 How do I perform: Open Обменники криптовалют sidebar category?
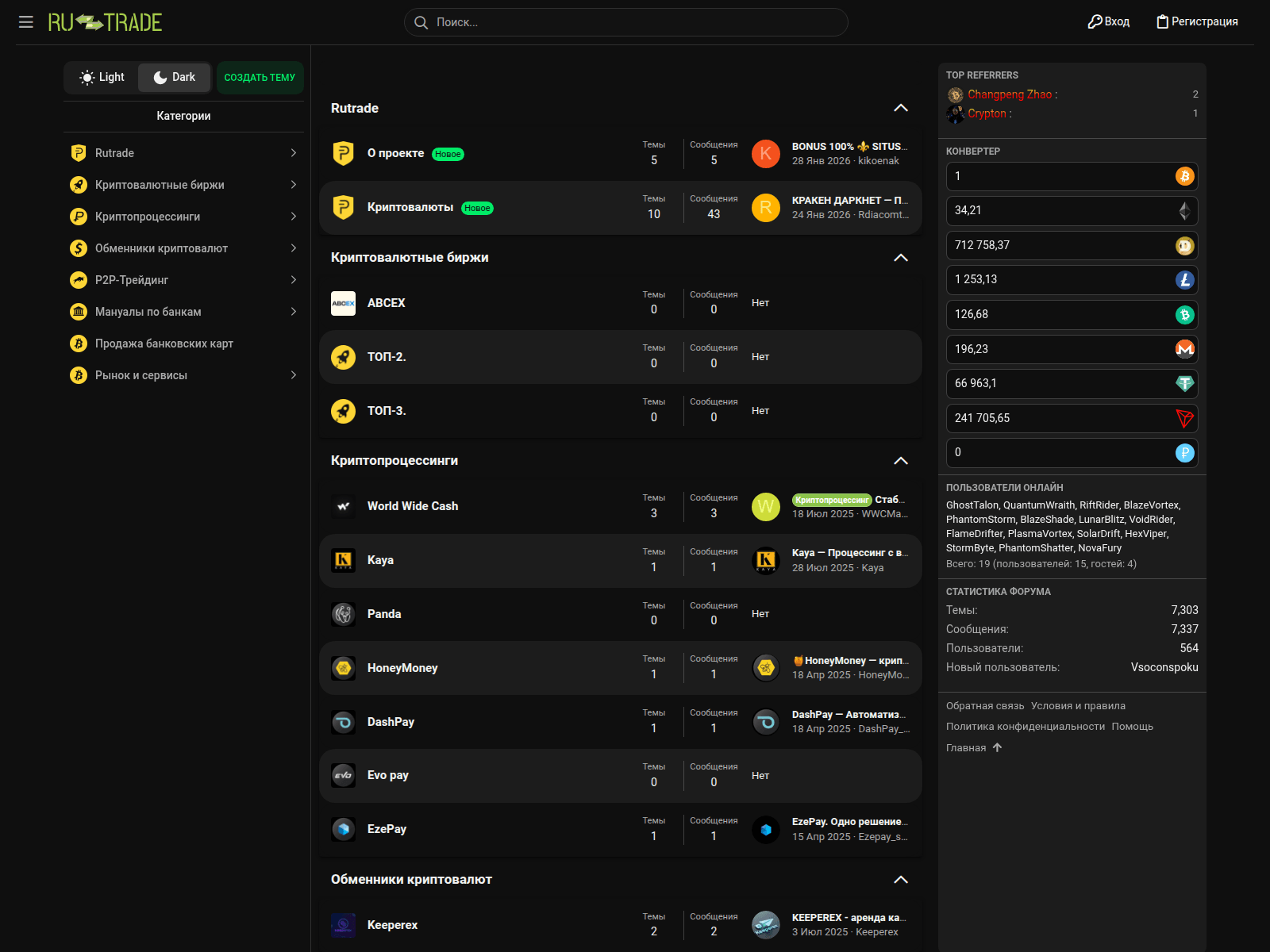(161, 248)
